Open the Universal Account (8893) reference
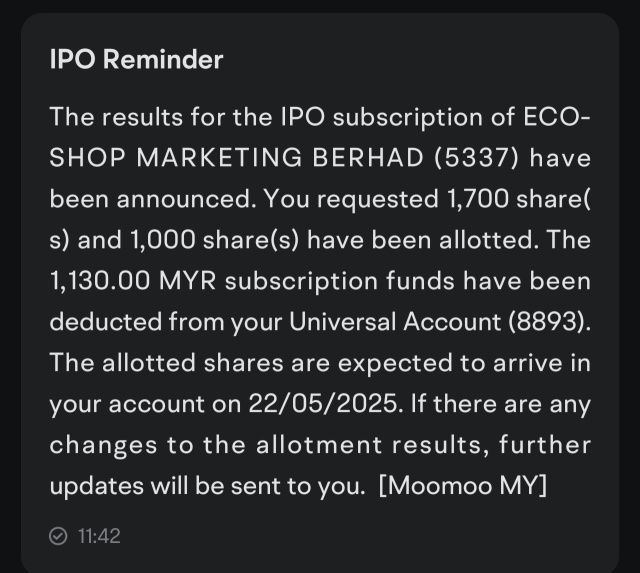This screenshot has width=640, height=573. pos(440,322)
